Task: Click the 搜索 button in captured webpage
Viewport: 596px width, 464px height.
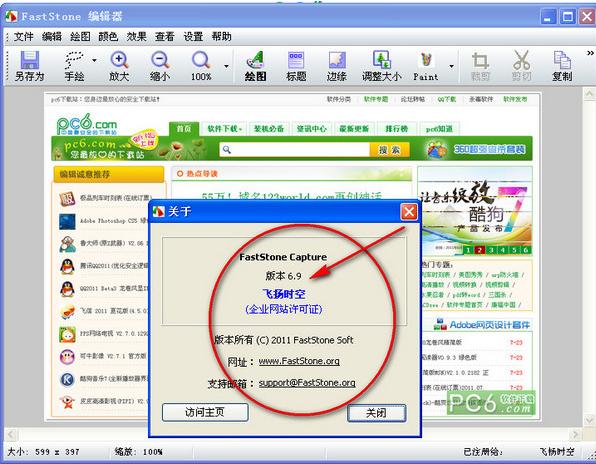Action: tap(389, 150)
